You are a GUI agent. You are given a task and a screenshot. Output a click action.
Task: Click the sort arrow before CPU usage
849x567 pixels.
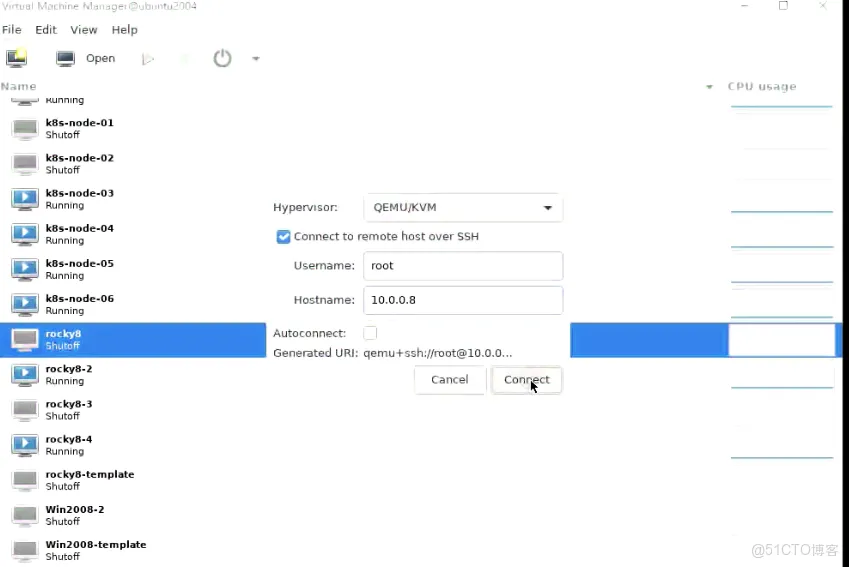pos(709,87)
